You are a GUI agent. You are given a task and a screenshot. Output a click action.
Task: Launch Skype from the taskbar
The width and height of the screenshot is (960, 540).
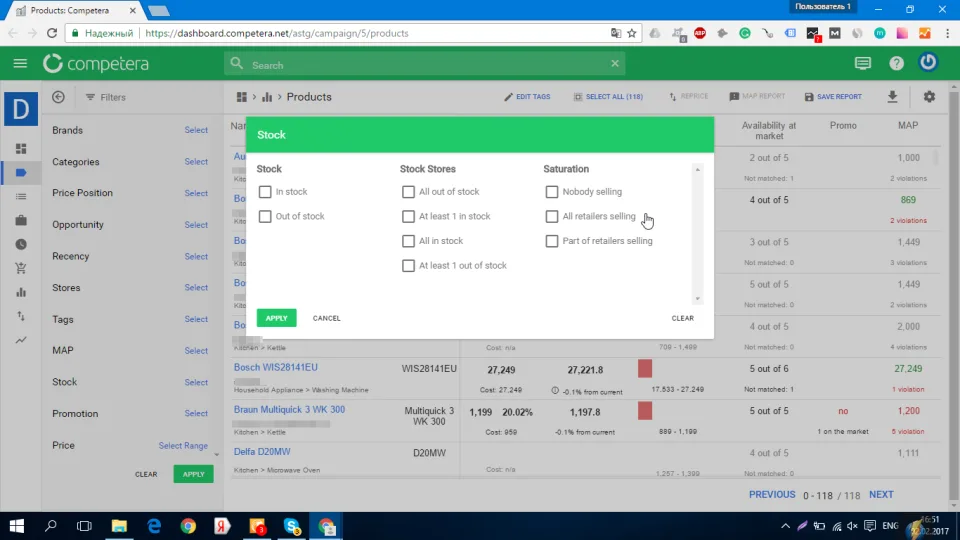(292, 526)
